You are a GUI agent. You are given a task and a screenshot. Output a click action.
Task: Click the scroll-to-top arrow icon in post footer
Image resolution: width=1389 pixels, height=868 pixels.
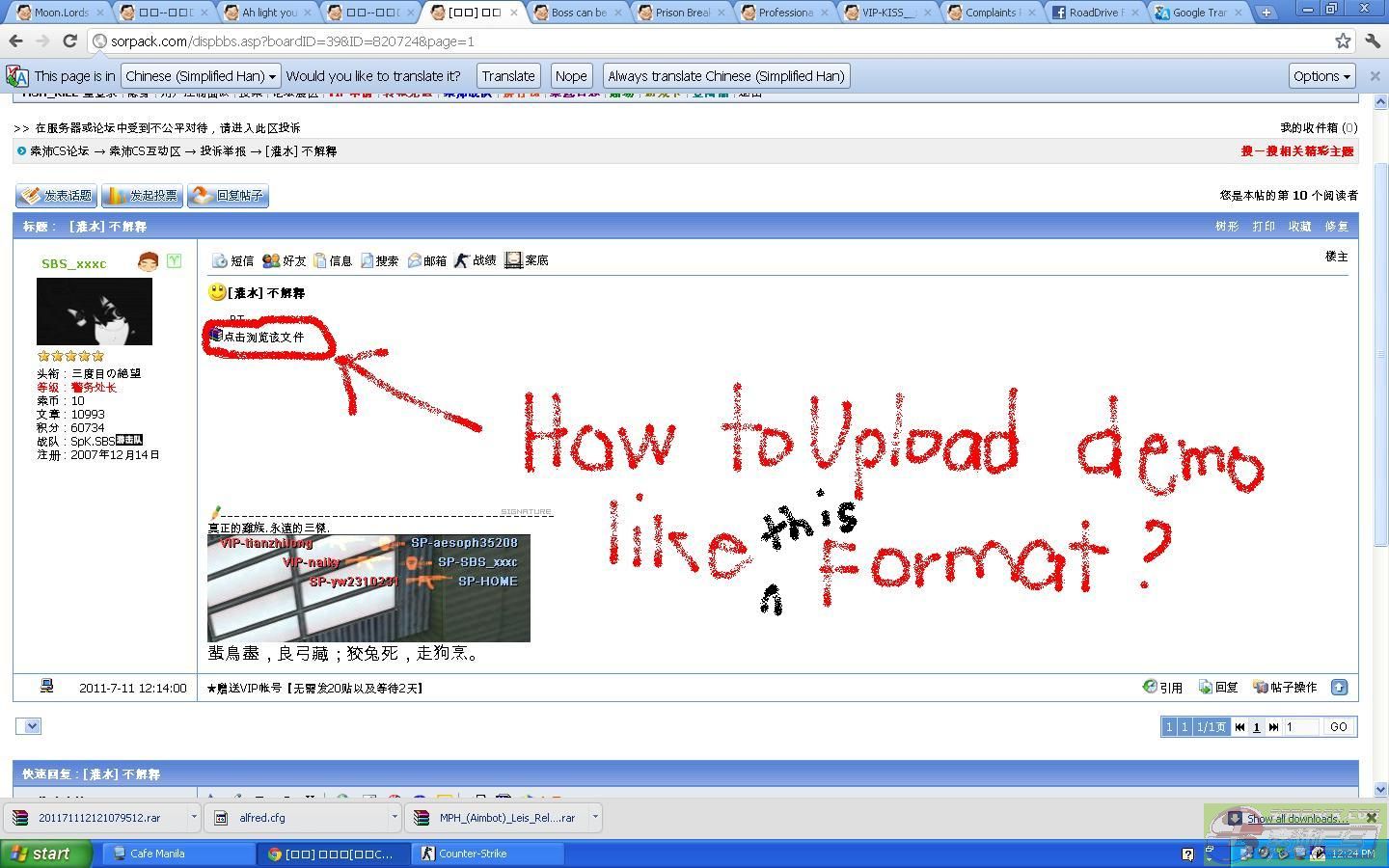coord(1339,687)
